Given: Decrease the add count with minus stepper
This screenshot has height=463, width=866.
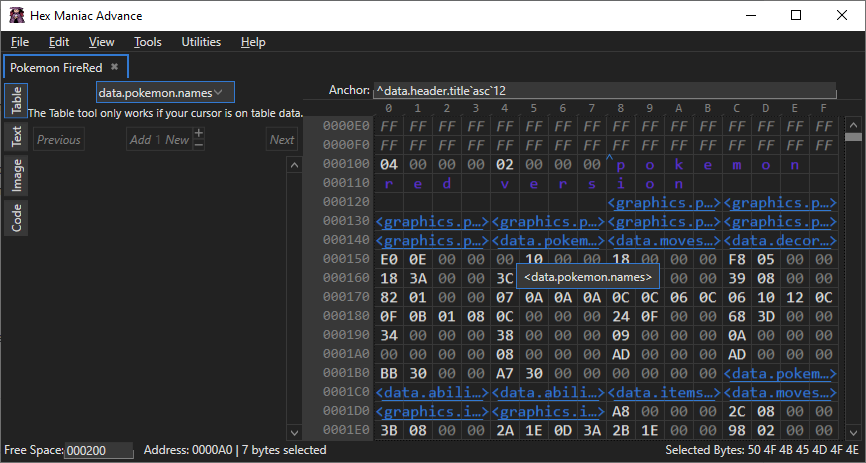Looking at the screenshot, I should [199, 145].
